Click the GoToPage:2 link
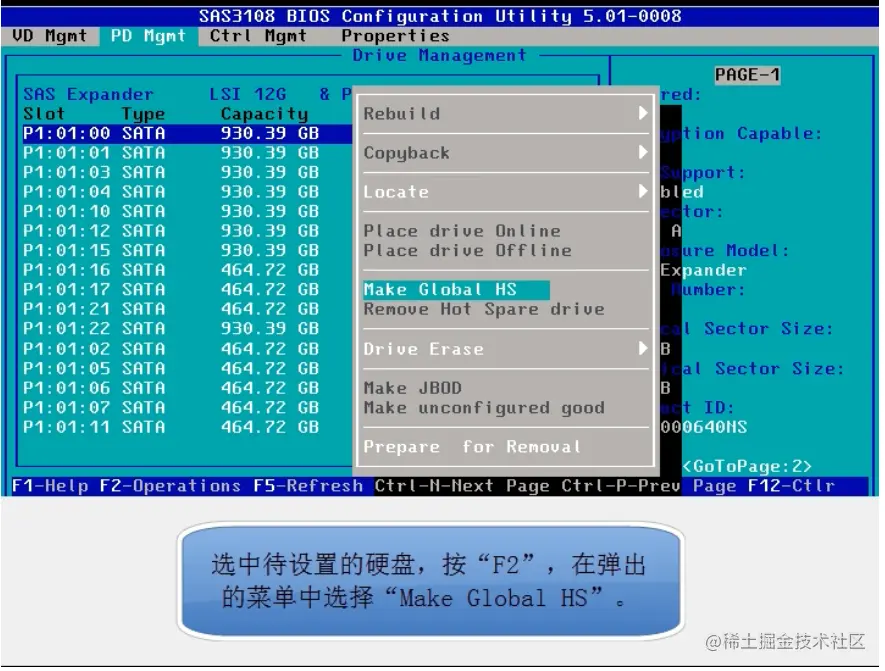Screen dimensions: 885x671 click(x=747, y=466)
